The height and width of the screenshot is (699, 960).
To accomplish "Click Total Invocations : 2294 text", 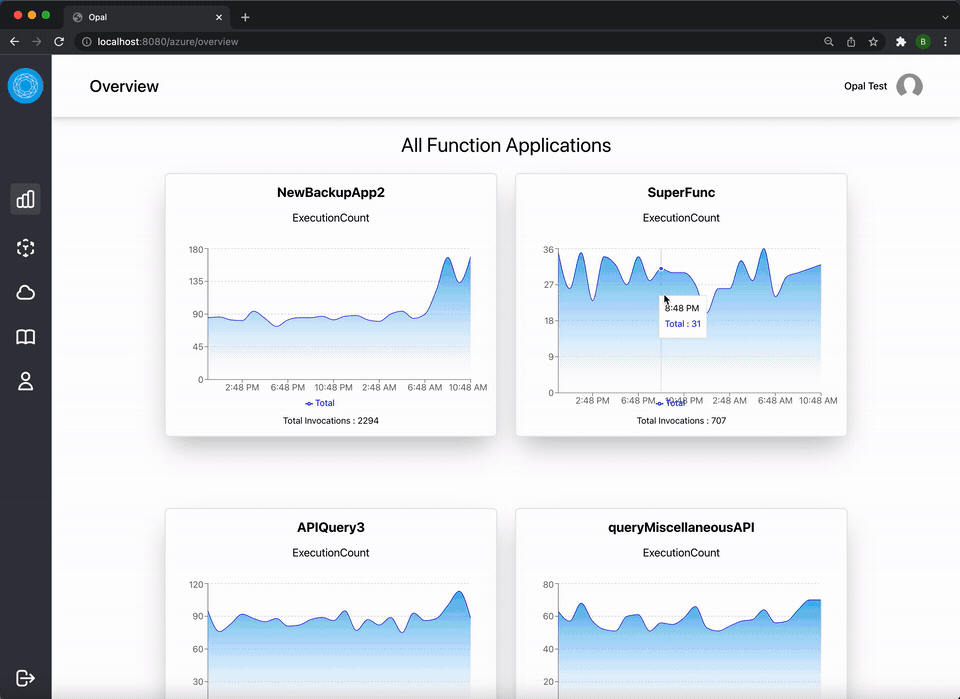I will [331, 421].
